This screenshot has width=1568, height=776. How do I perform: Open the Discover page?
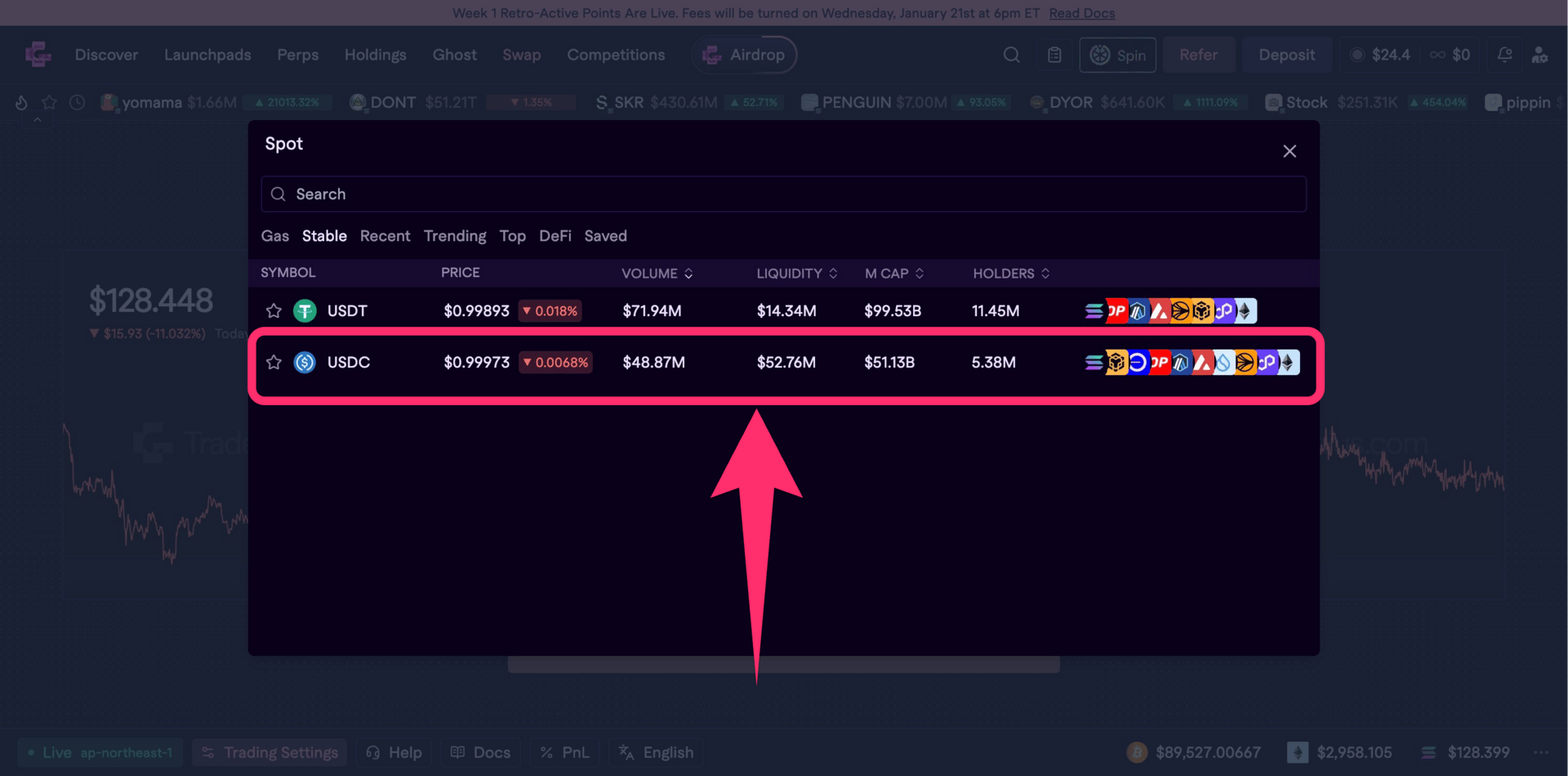point(107,55)
